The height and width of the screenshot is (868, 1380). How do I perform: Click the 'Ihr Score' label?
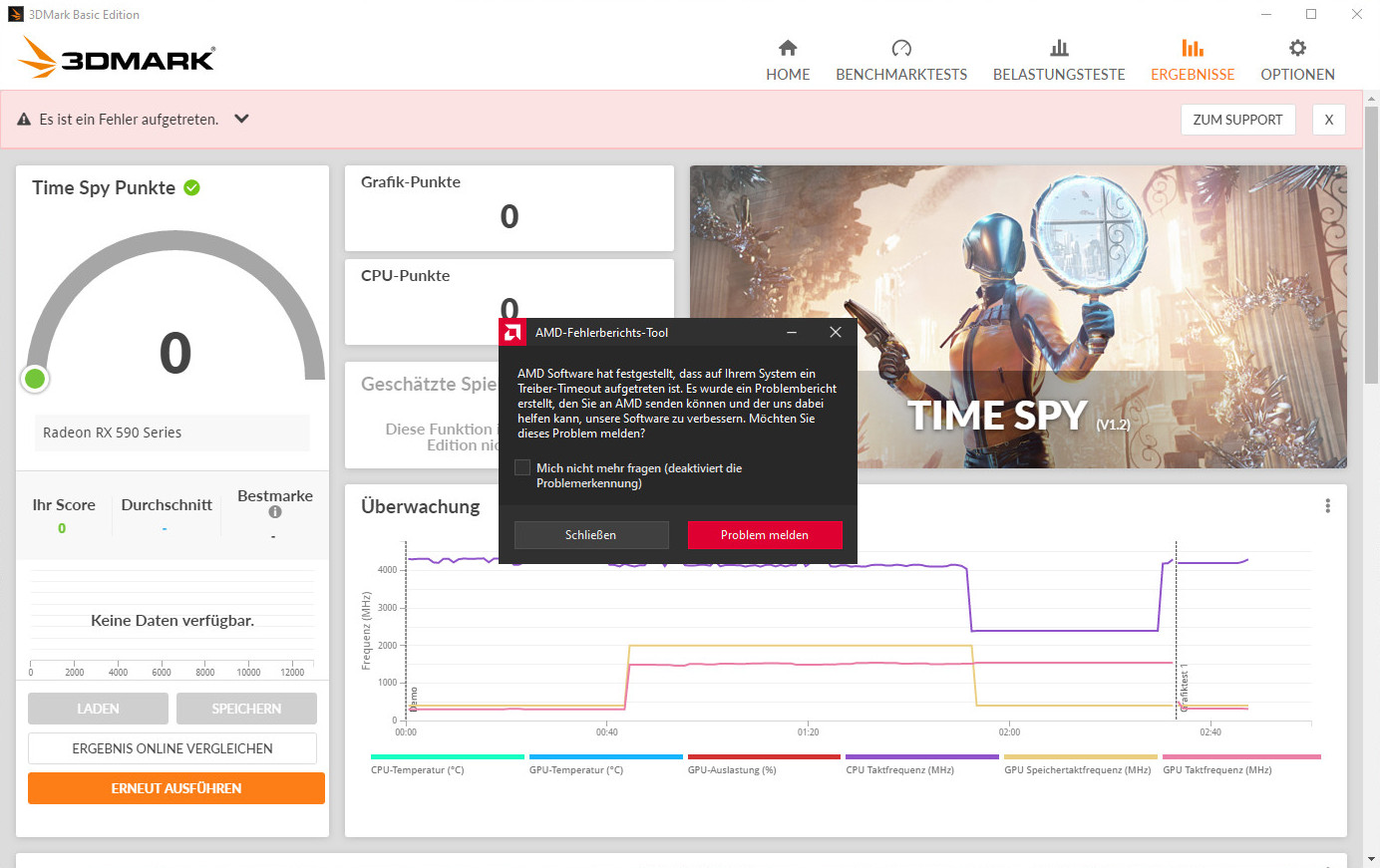coord(64,505)
